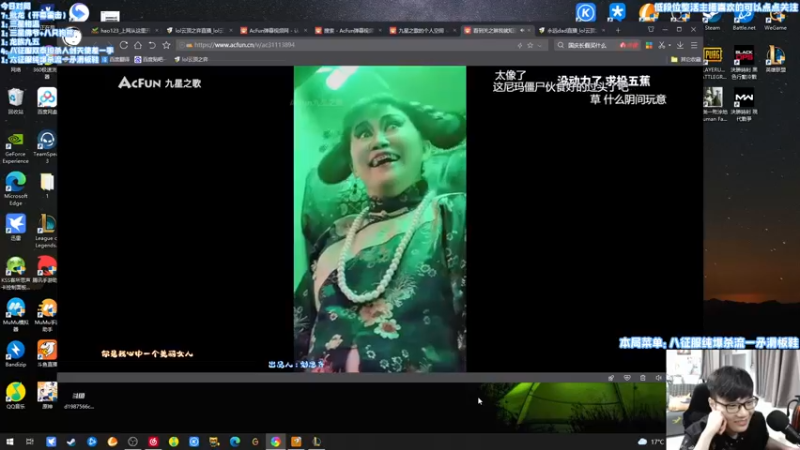Open the scissors screenshot tool

661,45
